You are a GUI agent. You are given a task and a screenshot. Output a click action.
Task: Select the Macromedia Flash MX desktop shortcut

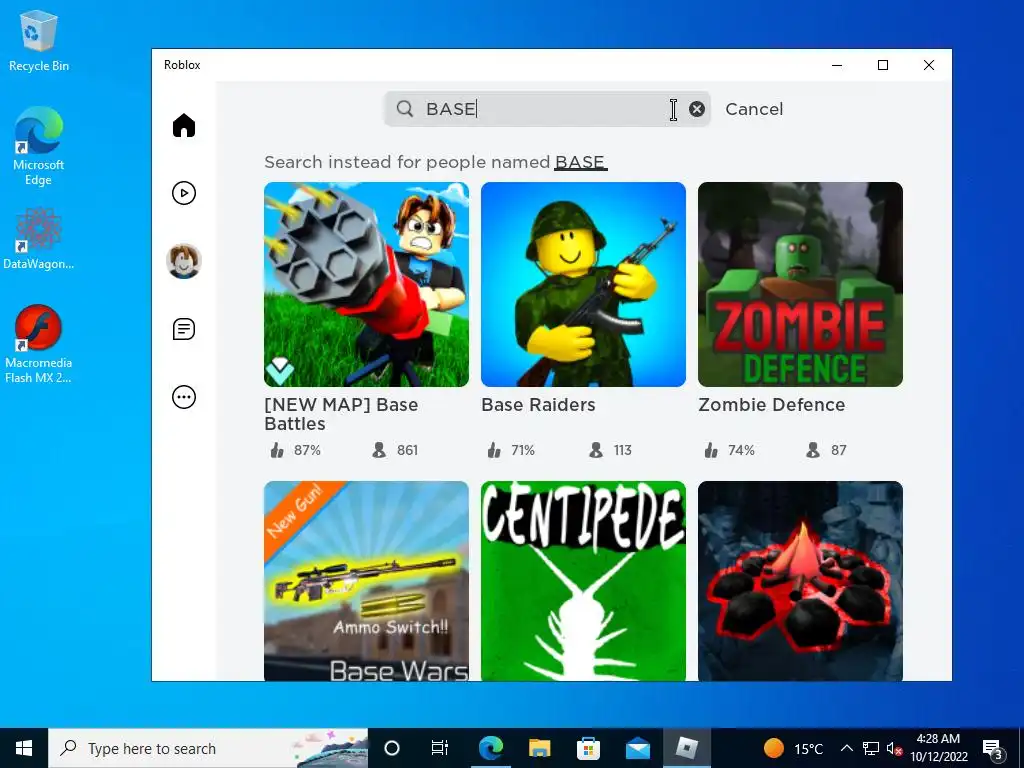pos(39,345)
